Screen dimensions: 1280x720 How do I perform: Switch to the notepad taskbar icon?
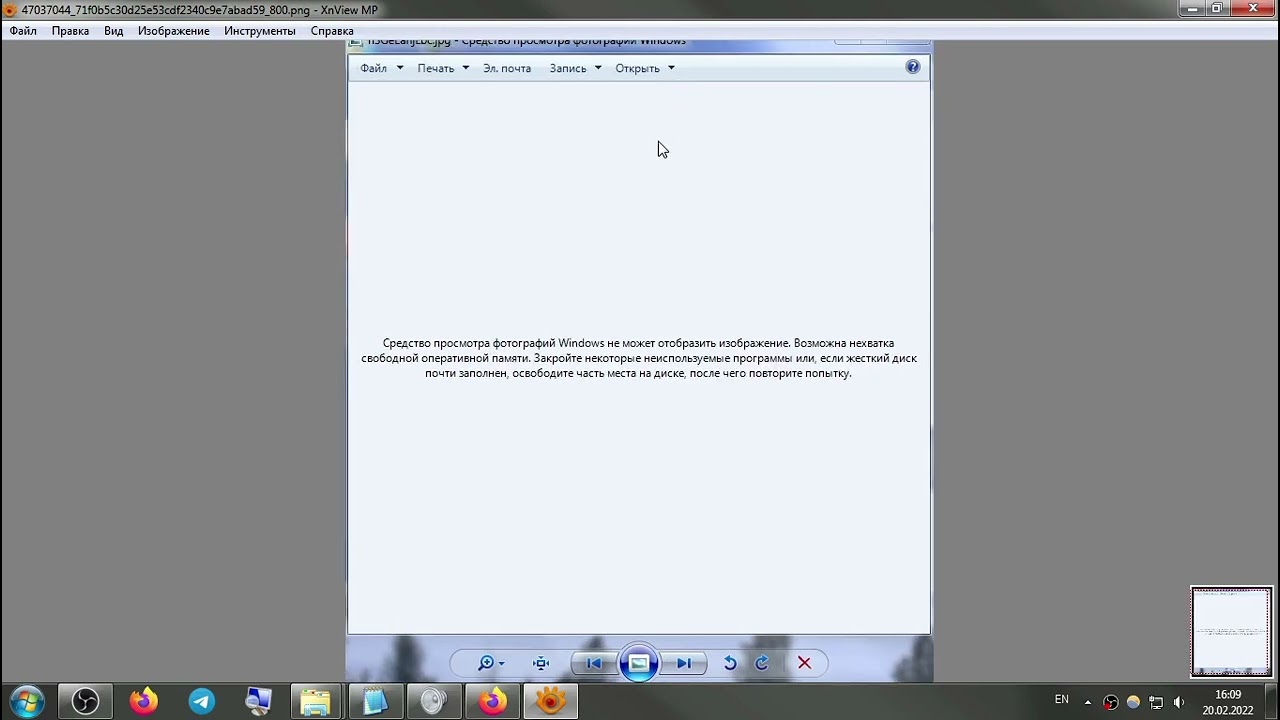[x=375, y=701]
